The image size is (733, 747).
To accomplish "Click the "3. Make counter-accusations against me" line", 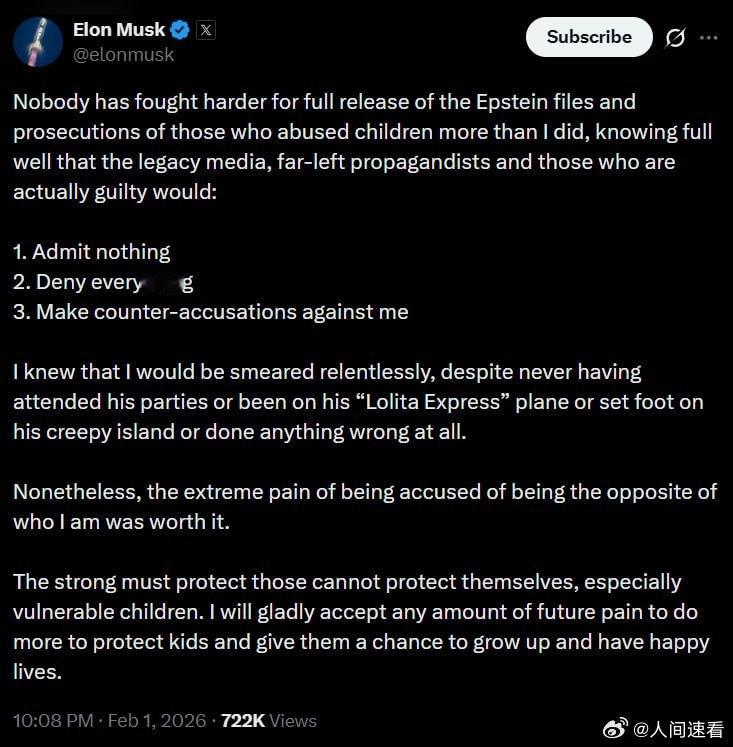I will [x=211, y=311].
